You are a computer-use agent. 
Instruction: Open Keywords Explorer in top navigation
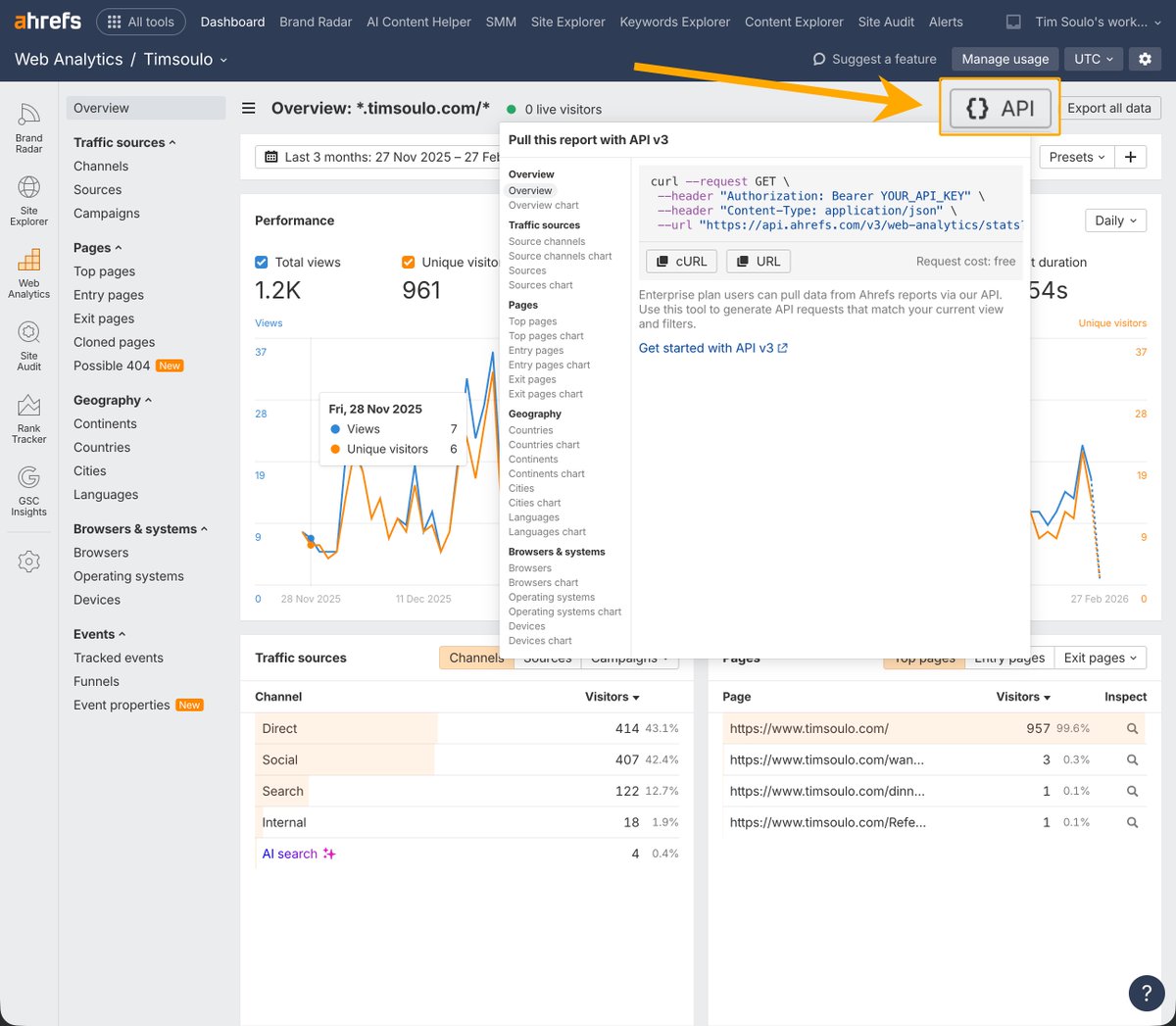pos(674,22)
